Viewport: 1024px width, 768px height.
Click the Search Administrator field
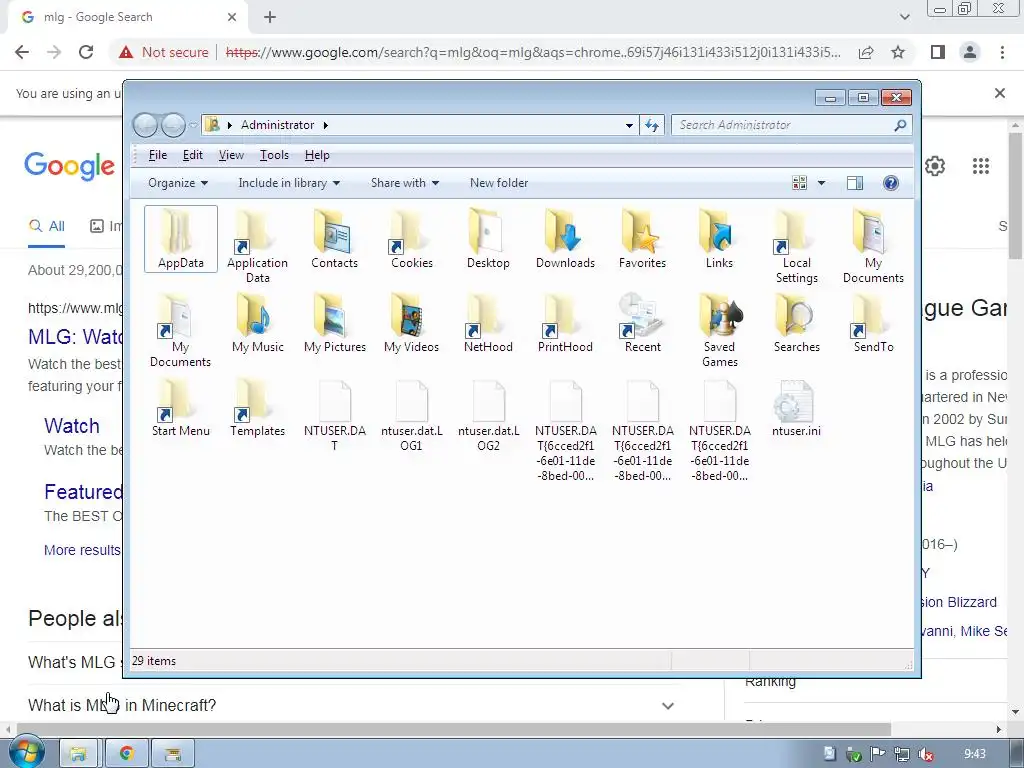[784, 125]
